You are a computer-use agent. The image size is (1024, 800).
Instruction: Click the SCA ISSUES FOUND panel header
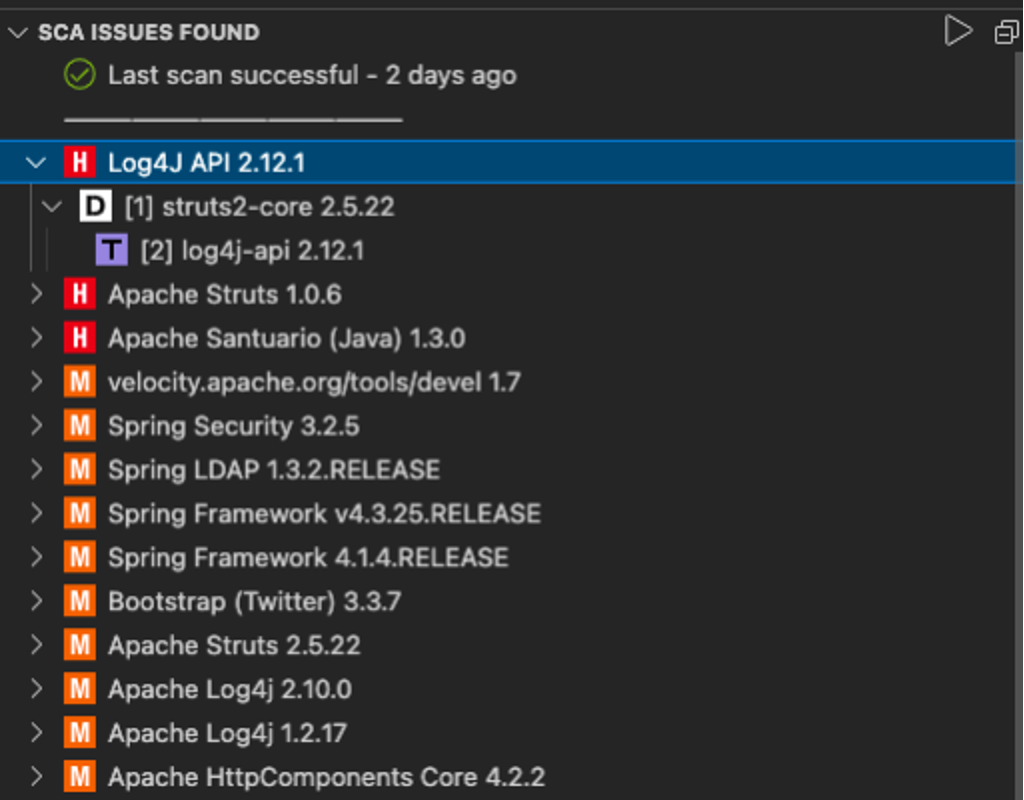[148, 31]
